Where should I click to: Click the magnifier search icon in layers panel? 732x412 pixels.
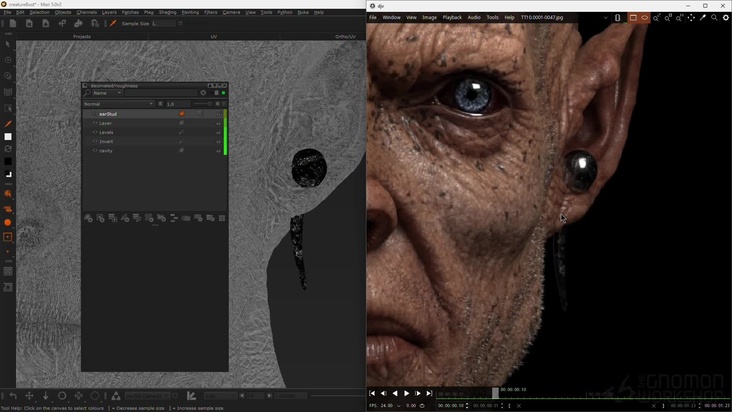(87, 93)
